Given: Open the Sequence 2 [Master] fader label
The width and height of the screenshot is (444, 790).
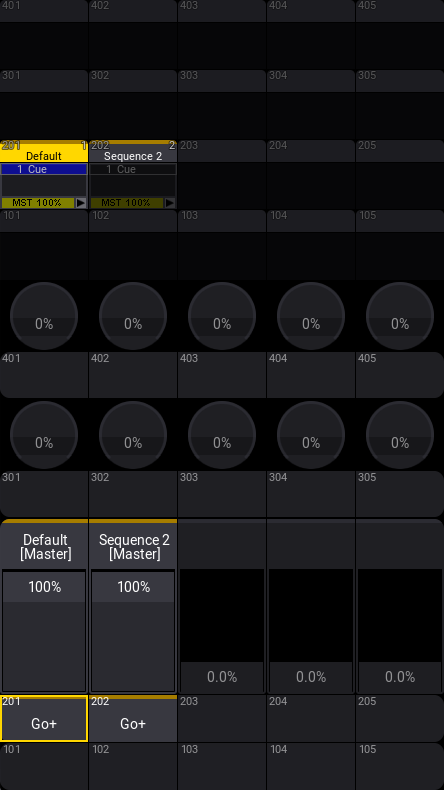Looking at the screenshot, I should (x=133, y=547).
